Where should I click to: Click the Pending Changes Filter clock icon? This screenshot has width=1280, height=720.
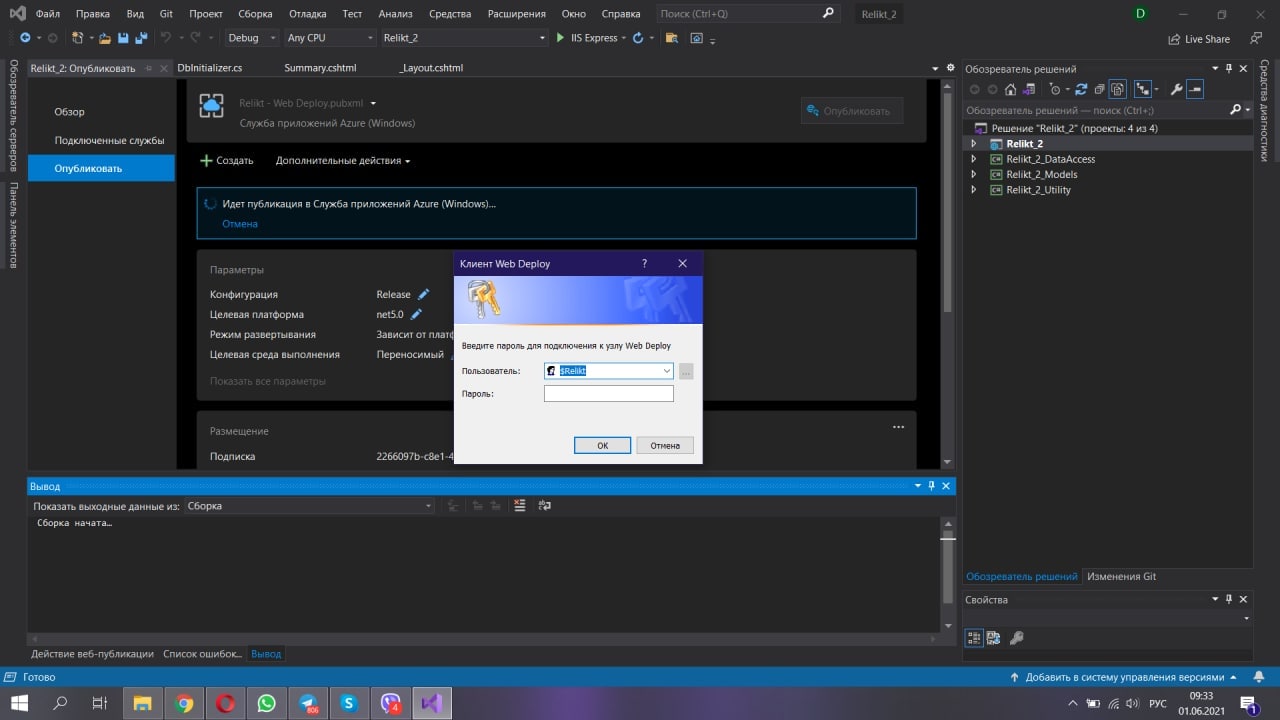coord(1055,89)
